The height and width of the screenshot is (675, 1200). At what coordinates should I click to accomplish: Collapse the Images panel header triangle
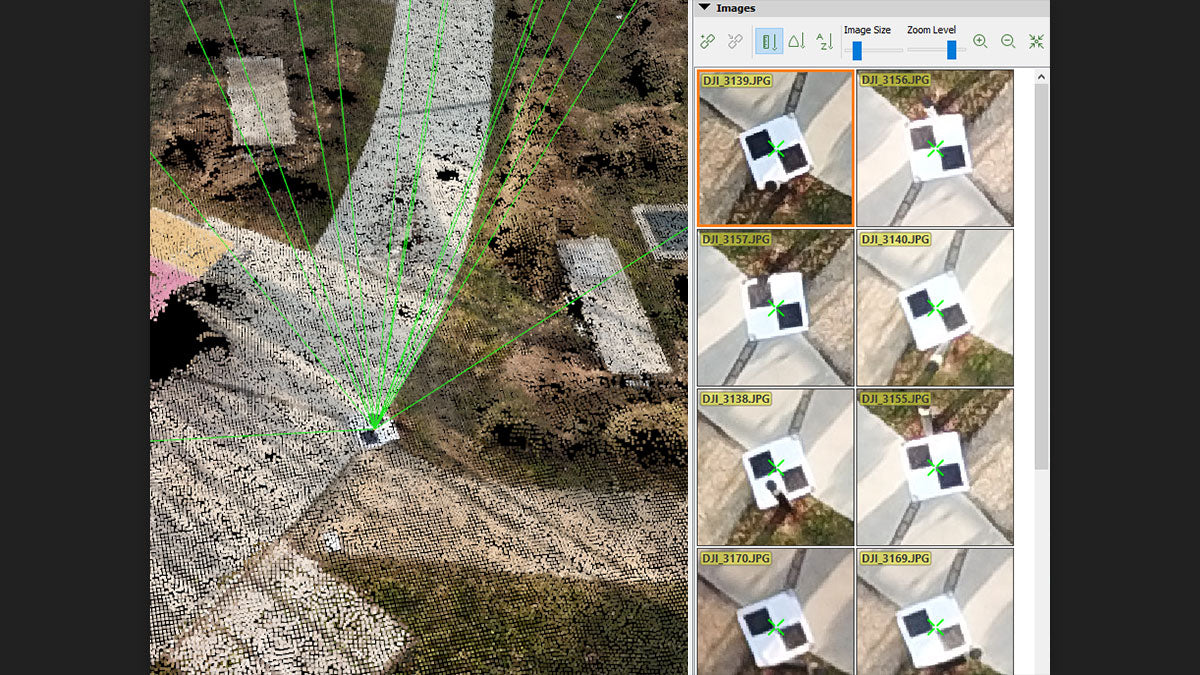(x=706, y=8)
